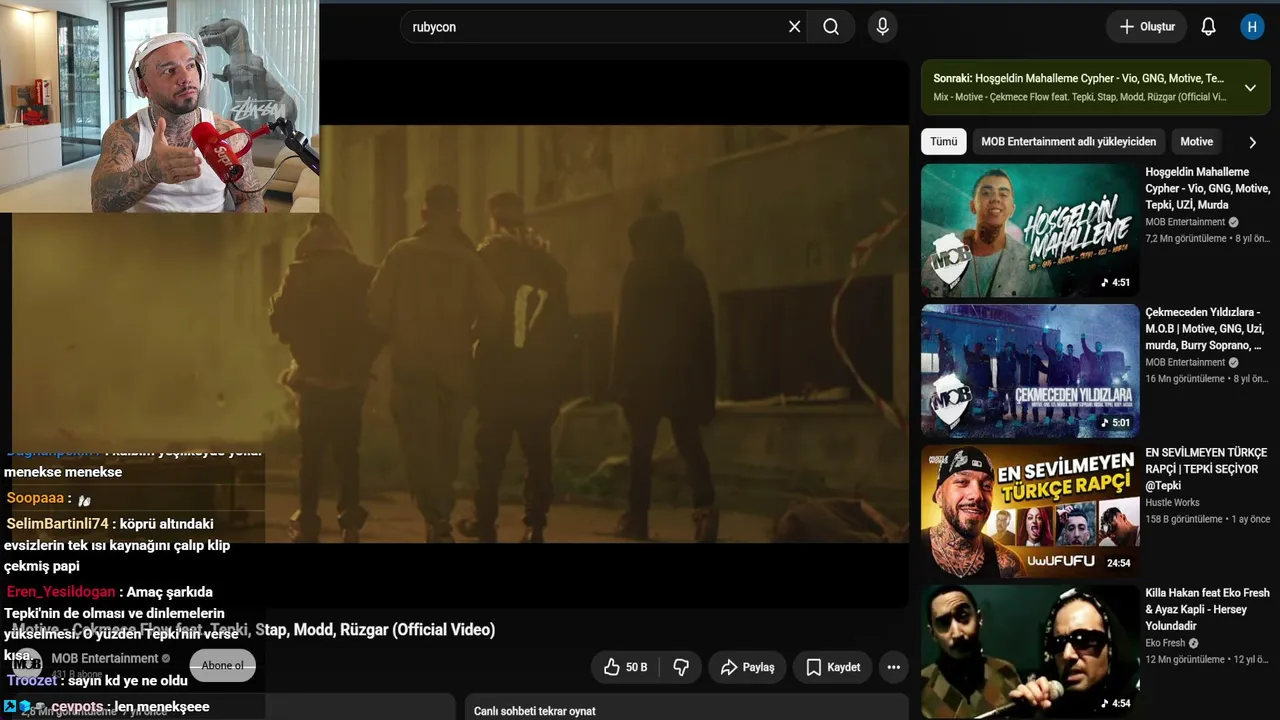Open the En Sevilmeyen Türkçe Rapçi thumbnail

click(x=1030, y=511)
